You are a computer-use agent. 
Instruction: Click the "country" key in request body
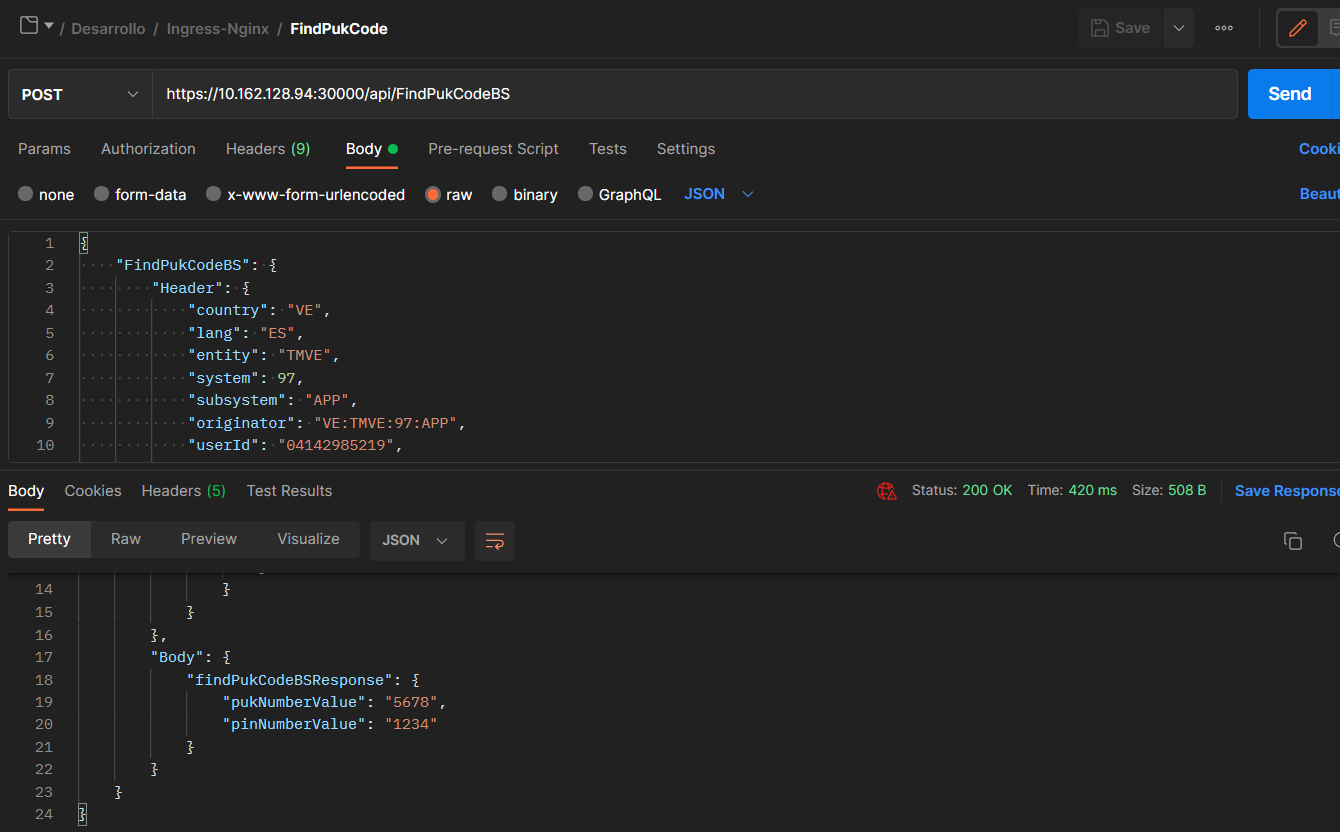pyautogui.click(x=228, y=310)
